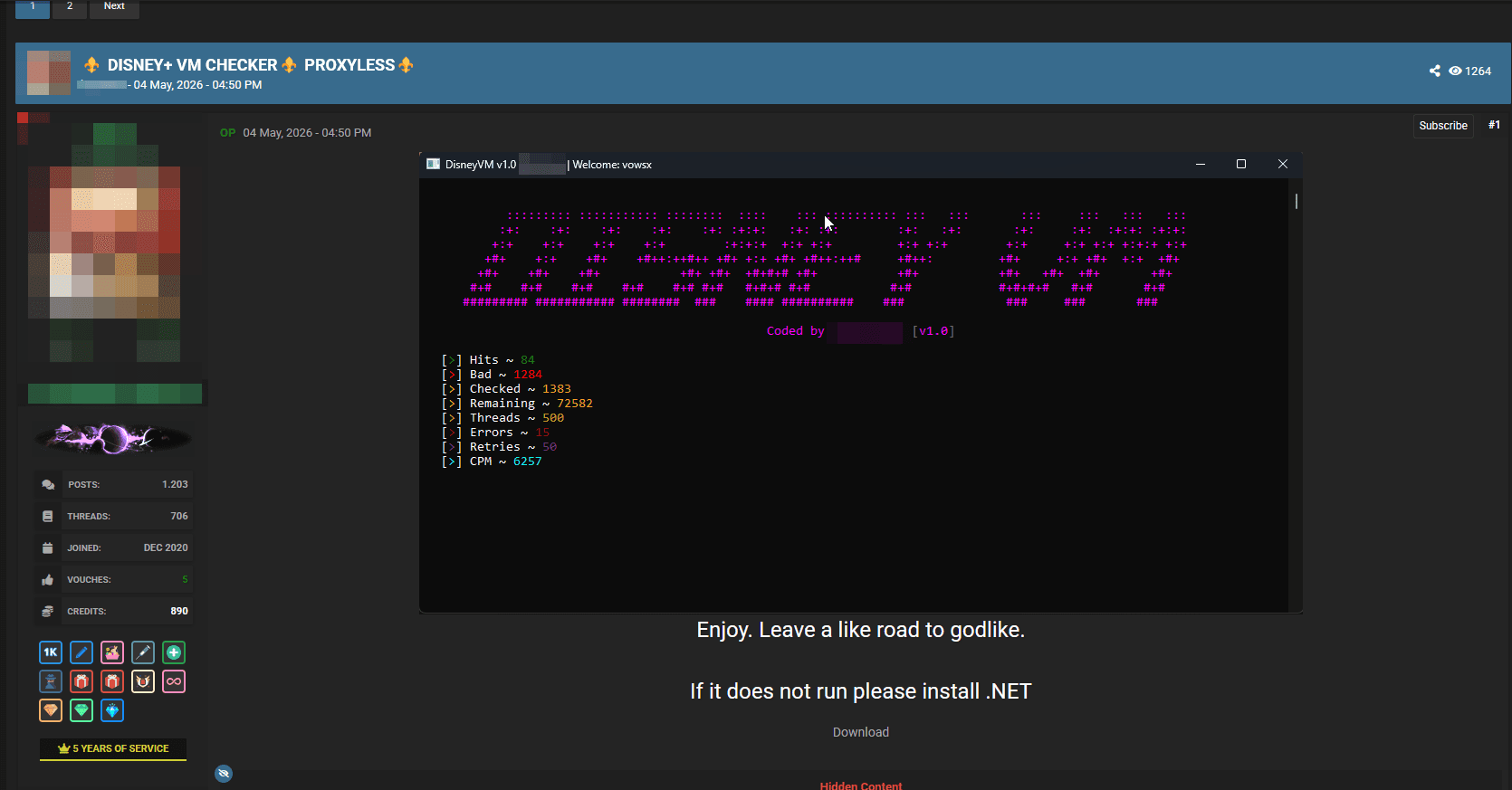
Task: Click the Posts count 1.203
Action: (175, 485)
